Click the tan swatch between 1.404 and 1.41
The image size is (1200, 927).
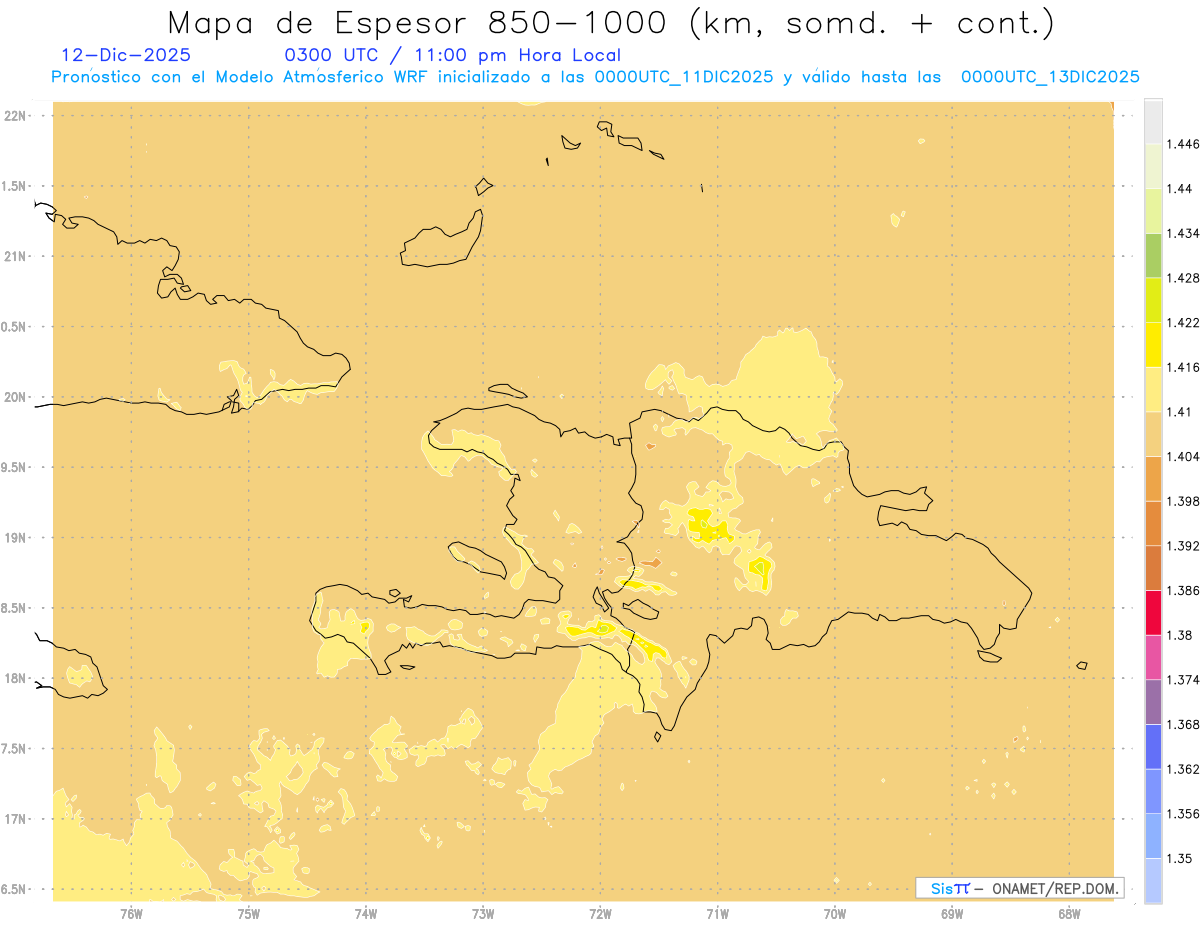coord(1153,434)
